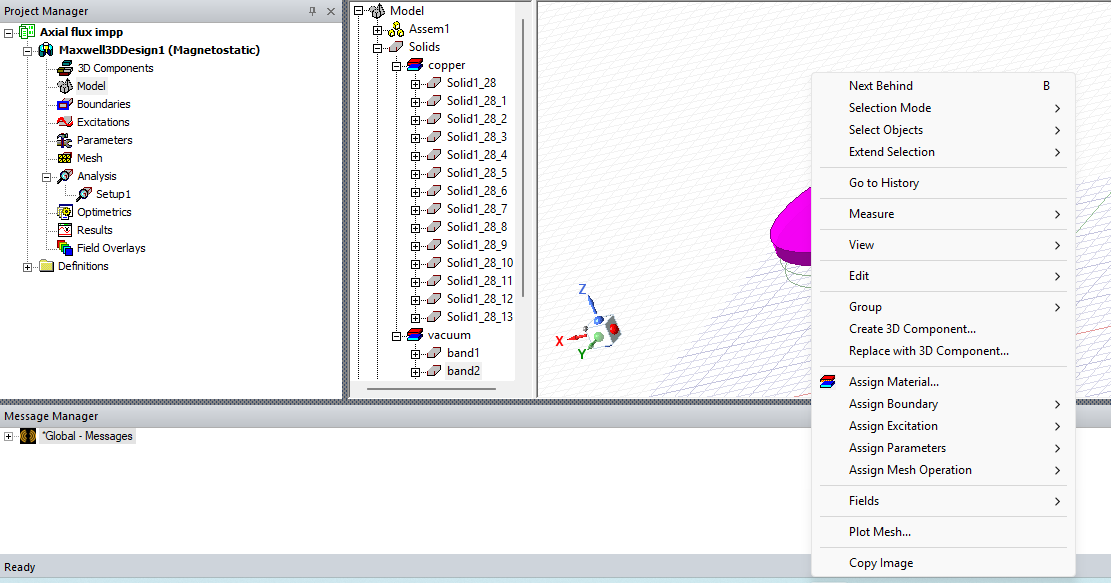
Task: Click the Boundaries icon
Action: tap(64, 104)
